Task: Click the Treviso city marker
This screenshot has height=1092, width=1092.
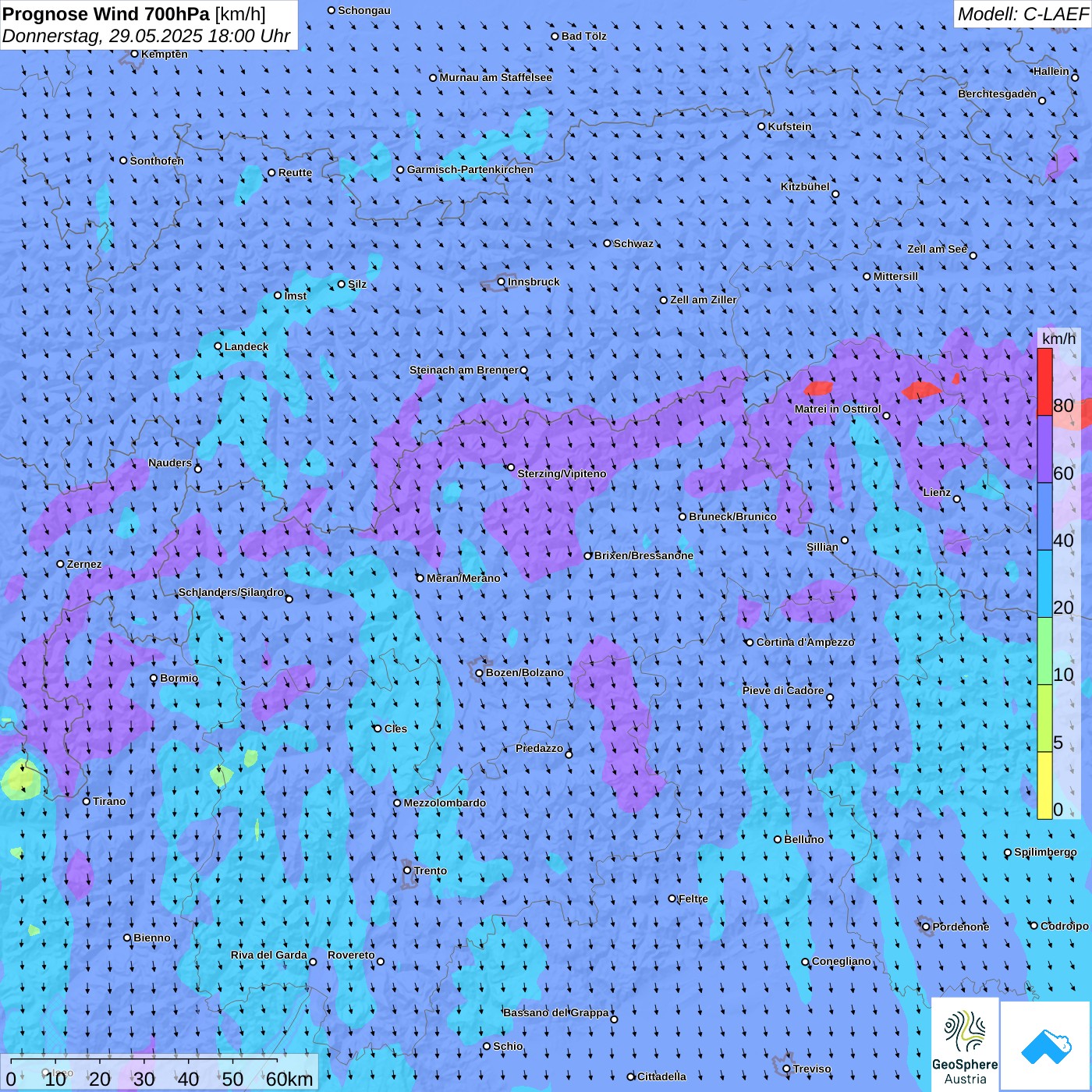Action: click(786, 1069)
